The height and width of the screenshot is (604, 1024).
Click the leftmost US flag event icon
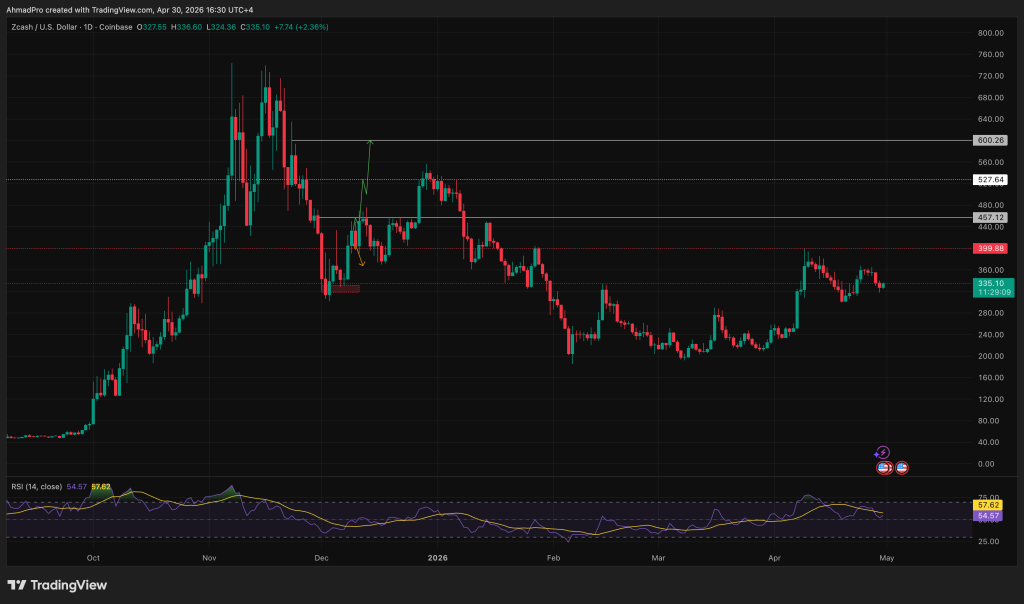coord(883,467)
